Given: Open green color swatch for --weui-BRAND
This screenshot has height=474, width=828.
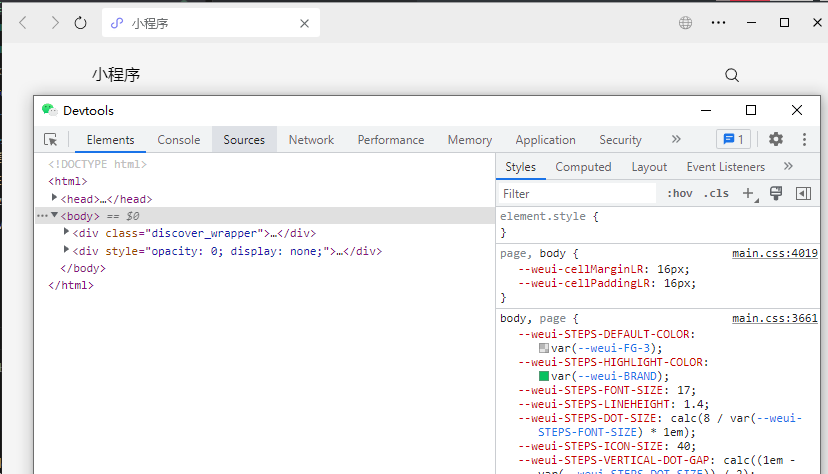Looking at the screenshot, I should [543, 376].
